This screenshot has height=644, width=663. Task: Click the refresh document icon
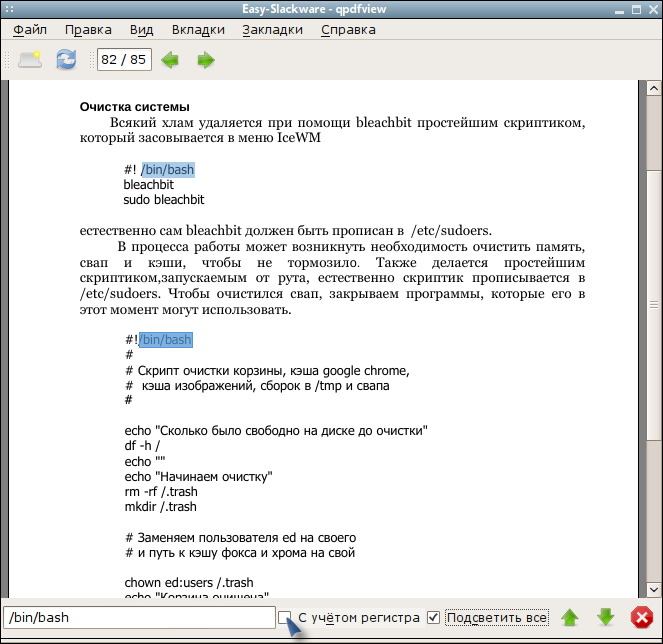(x=66, y=59)
